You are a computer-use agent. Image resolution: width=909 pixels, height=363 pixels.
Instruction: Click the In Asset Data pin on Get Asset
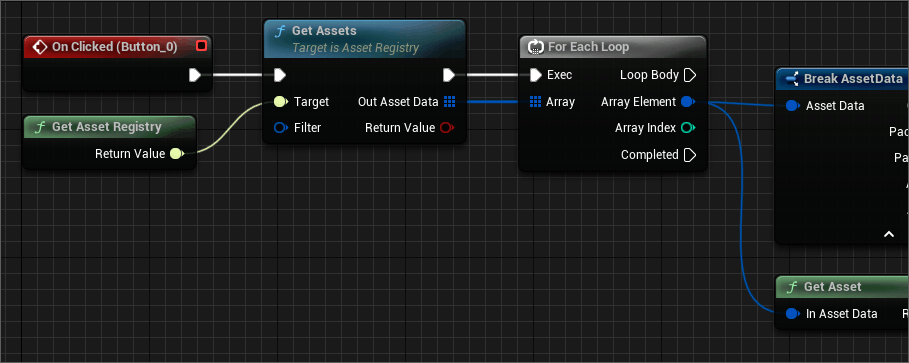pyautogui.click(x=793, y=314)
